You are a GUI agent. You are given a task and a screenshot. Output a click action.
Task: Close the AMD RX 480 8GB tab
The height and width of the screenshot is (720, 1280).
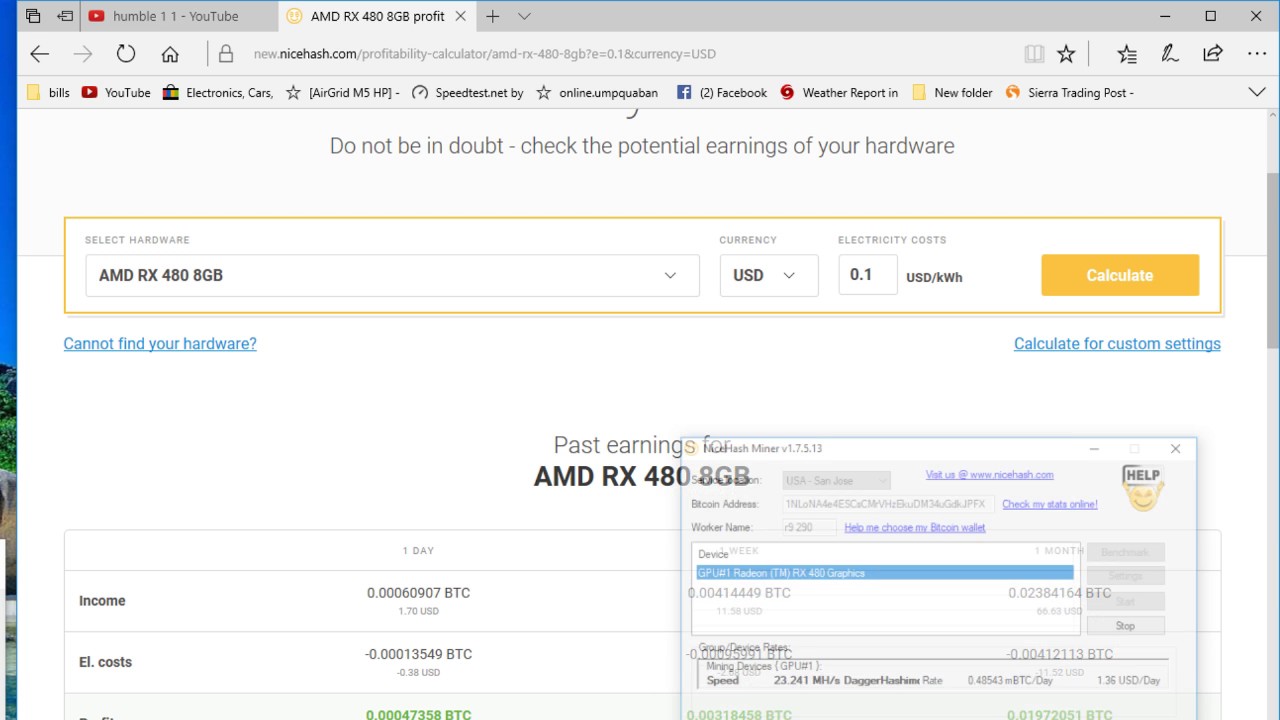[460, 16]
